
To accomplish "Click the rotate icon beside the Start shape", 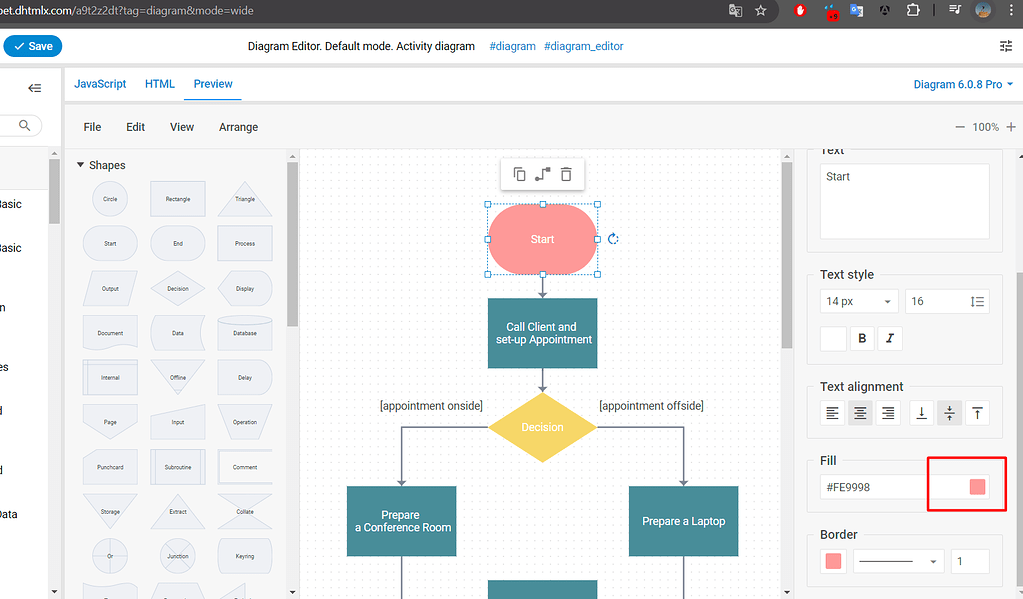I will click(x=613, y=238).
